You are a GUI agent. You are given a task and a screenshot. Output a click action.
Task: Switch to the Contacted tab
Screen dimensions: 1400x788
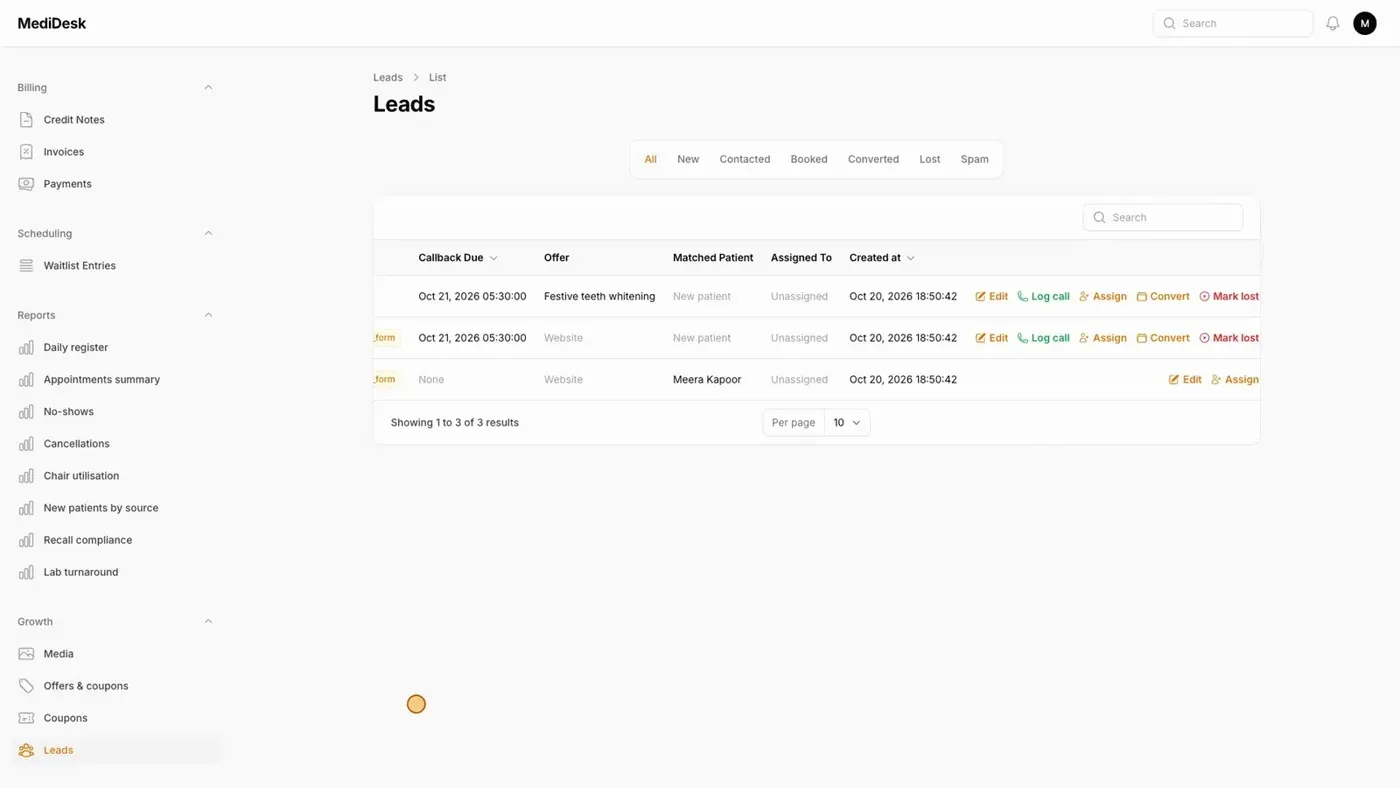coord(745,159)
